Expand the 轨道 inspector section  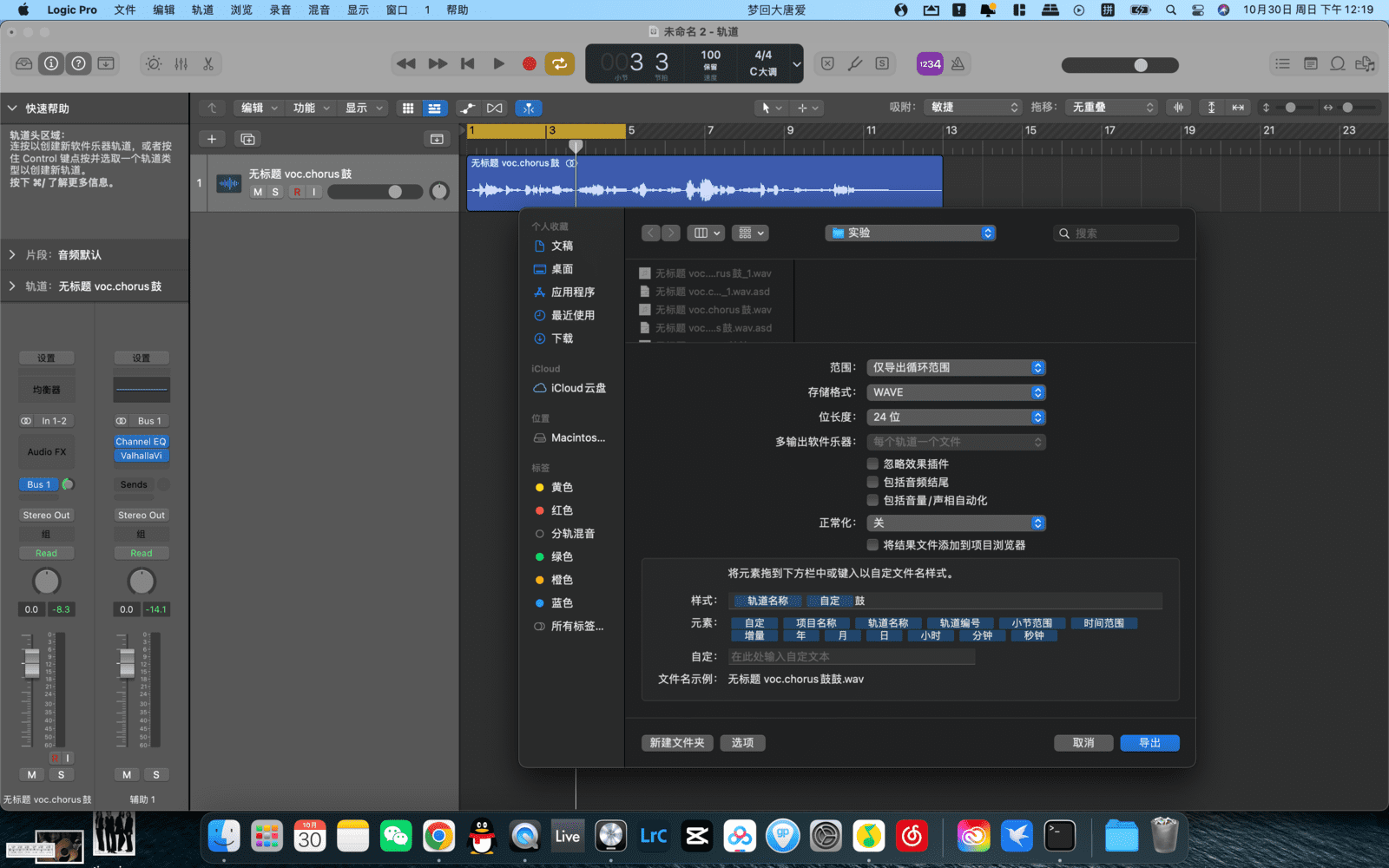(x=13, y=286)
